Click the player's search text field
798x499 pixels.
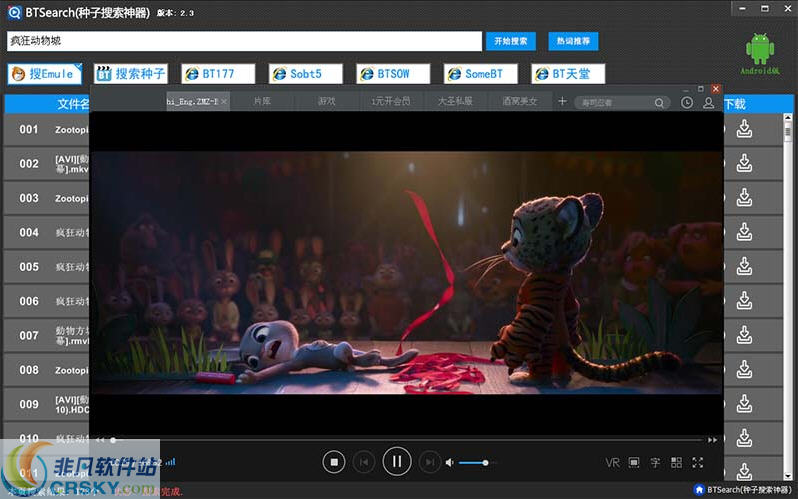tap(613, 103)
